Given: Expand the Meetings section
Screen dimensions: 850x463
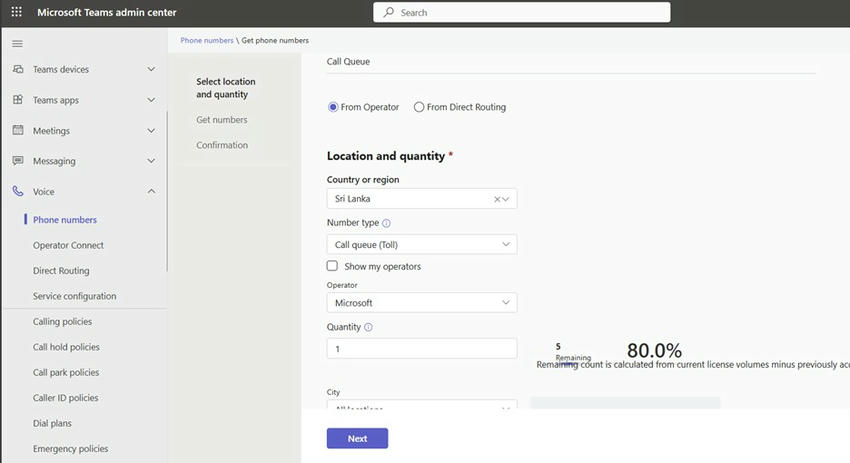Looking at the screenshot, I should point(151,130).
